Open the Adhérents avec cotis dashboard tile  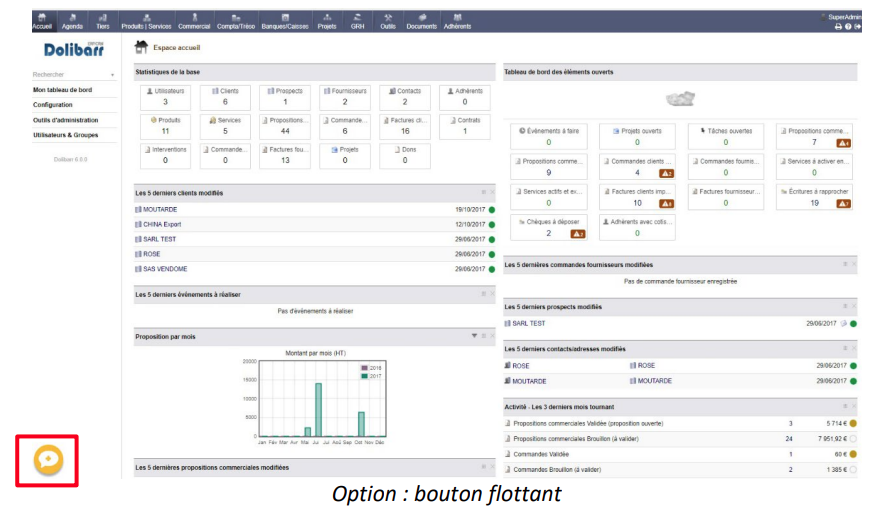tap(637, 228)
